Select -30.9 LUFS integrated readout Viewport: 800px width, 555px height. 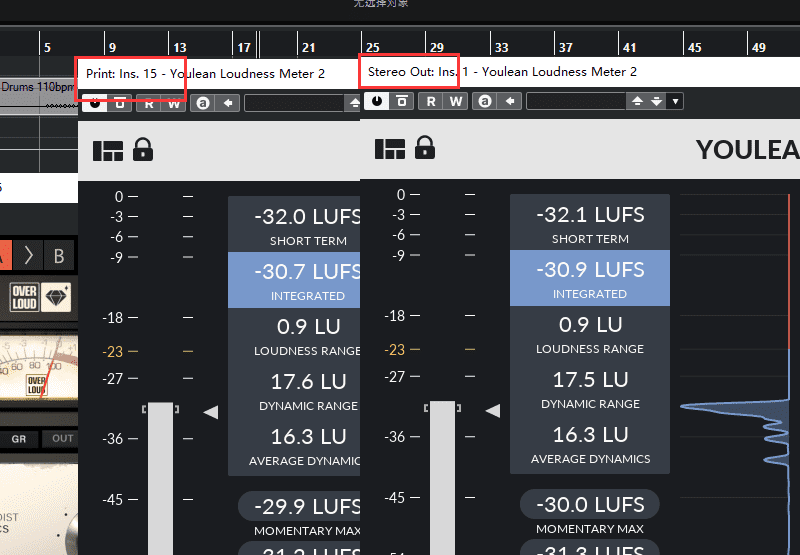coord(590,278)
